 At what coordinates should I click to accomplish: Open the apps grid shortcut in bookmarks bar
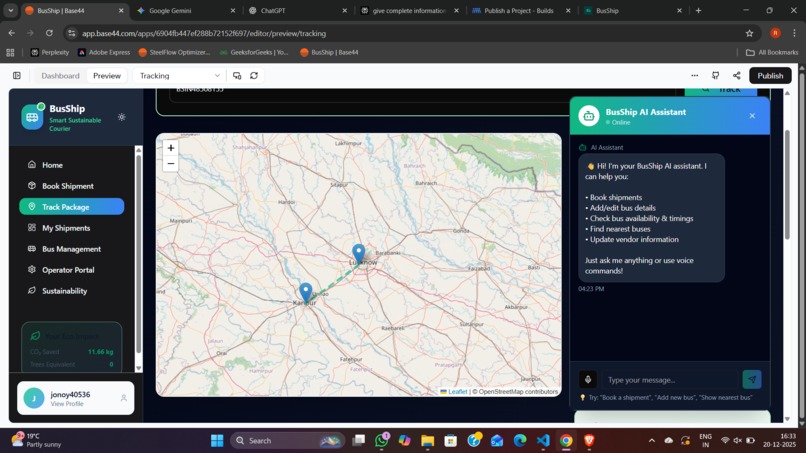(x=10, y=52)
